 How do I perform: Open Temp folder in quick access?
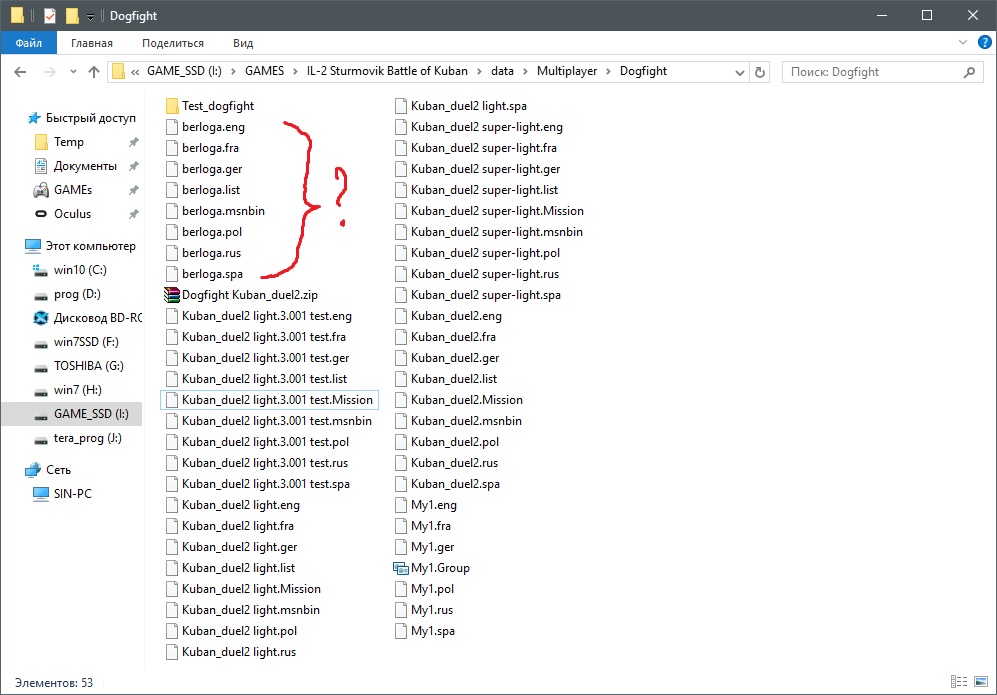[x=69, y=142]
